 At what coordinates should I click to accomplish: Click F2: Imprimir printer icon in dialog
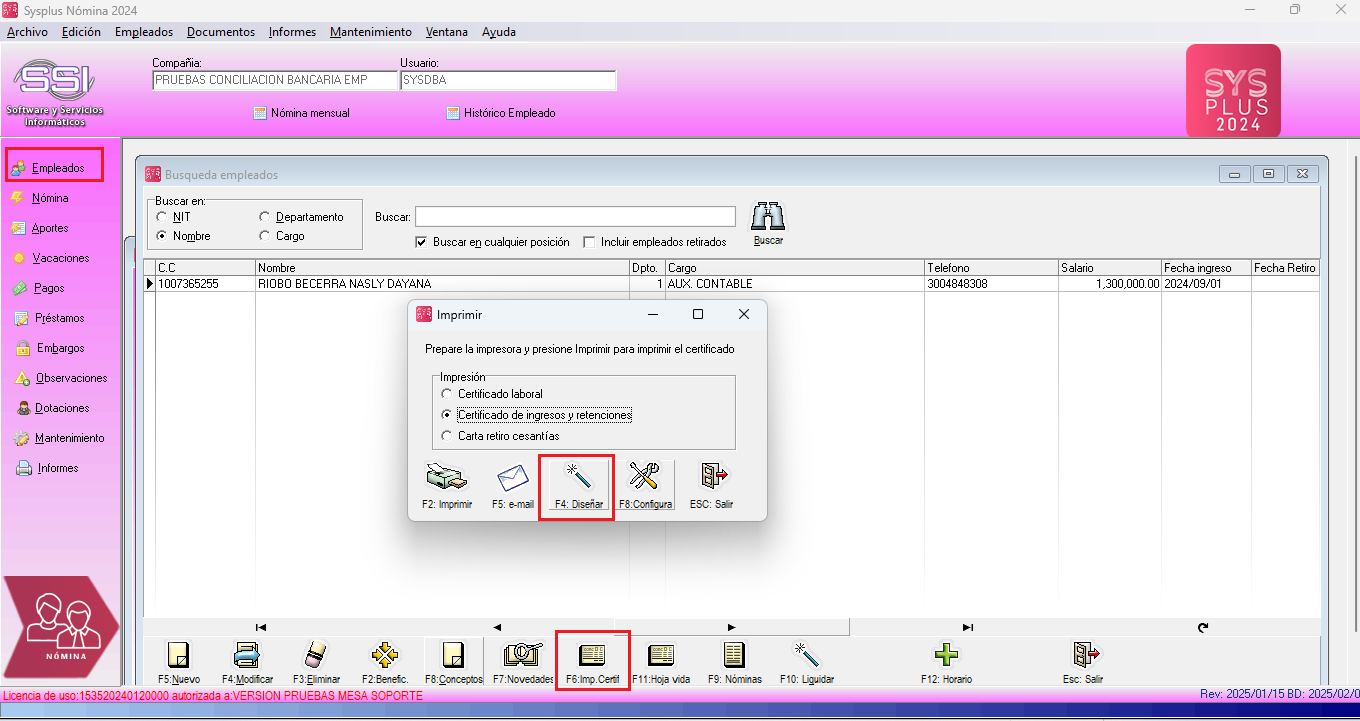447,486
